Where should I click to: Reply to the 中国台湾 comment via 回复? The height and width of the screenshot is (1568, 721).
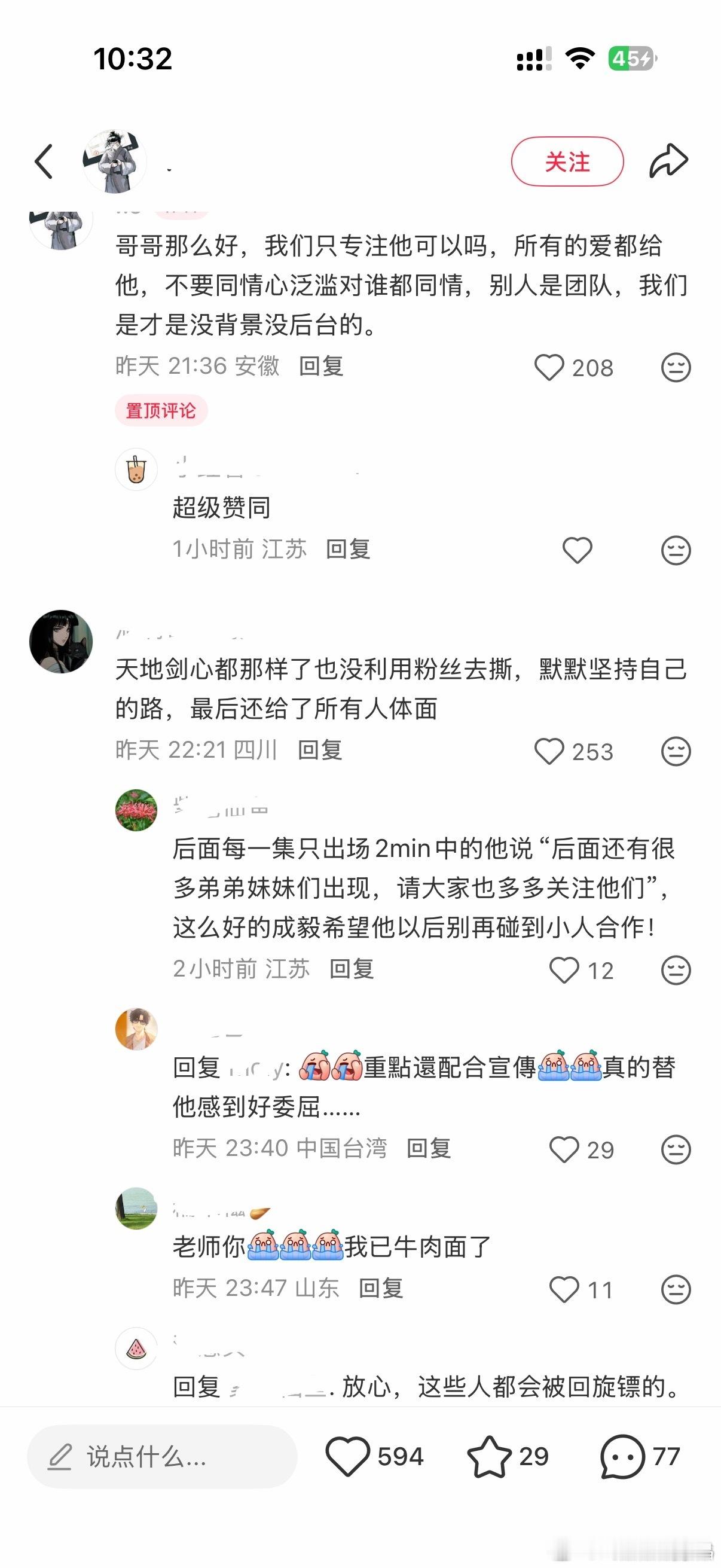tap(428, 1149)
